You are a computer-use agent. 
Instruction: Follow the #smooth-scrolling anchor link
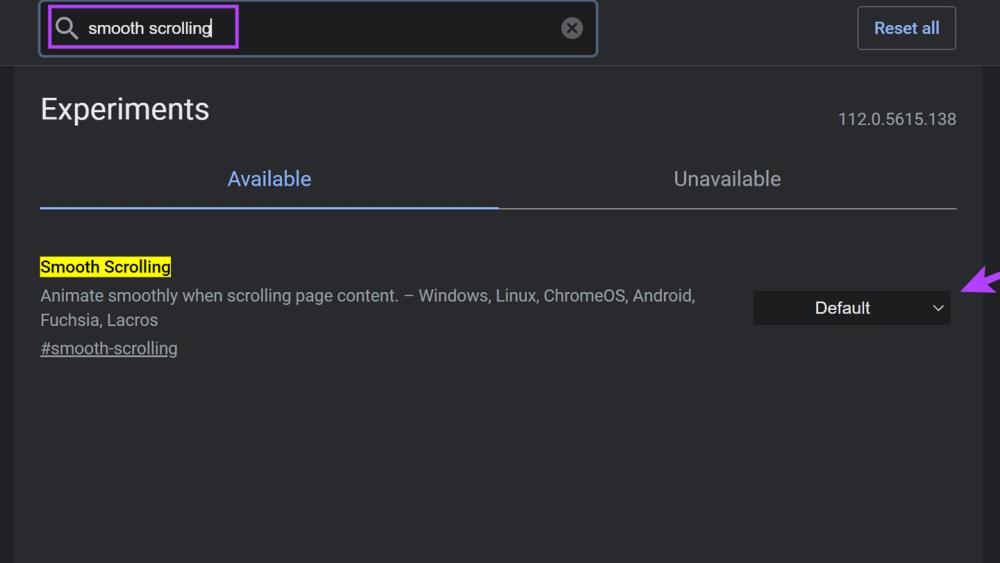pos(109,348)
